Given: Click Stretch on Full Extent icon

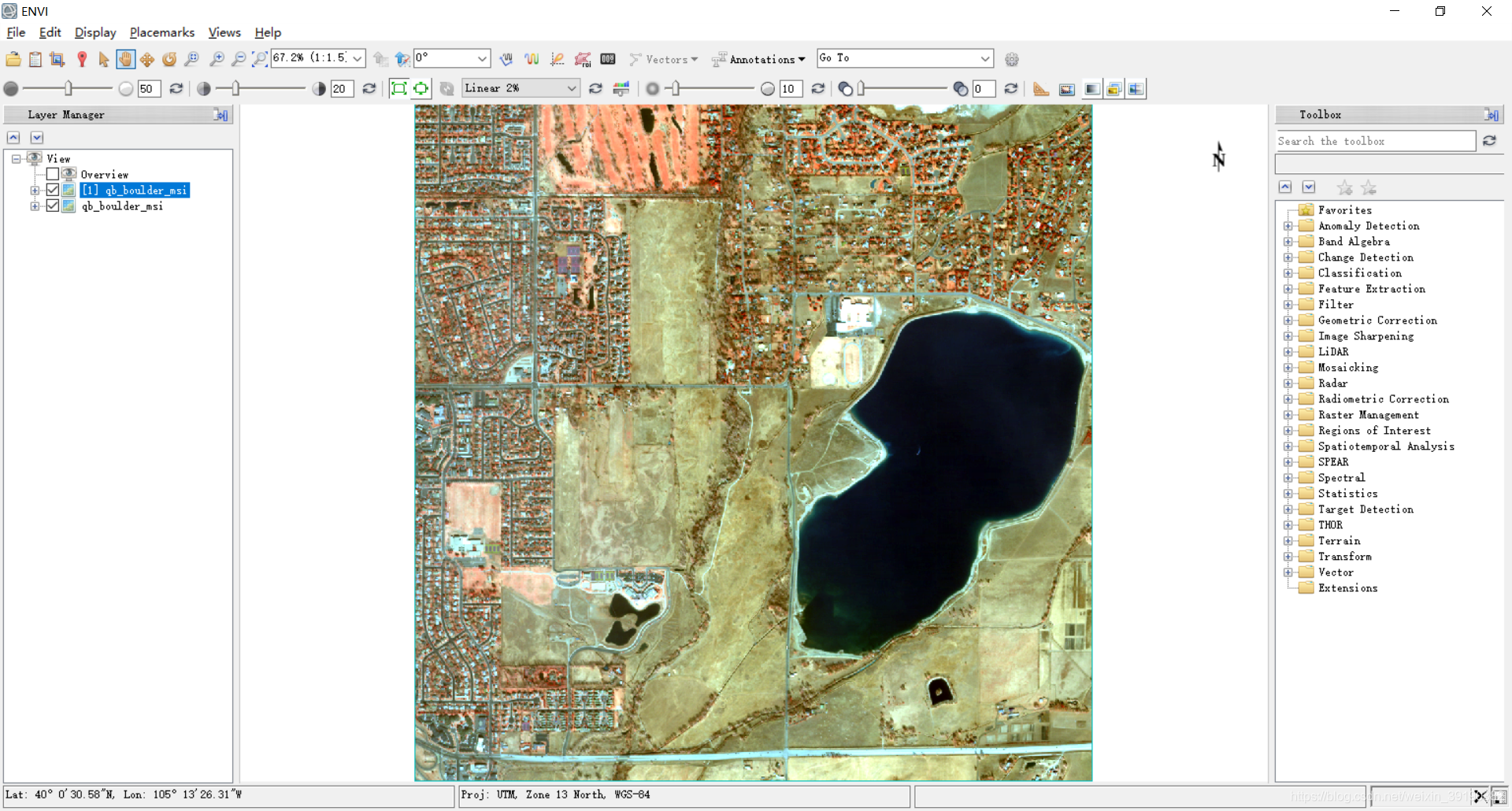Looking at the screenshot, I should coord(399,89).
